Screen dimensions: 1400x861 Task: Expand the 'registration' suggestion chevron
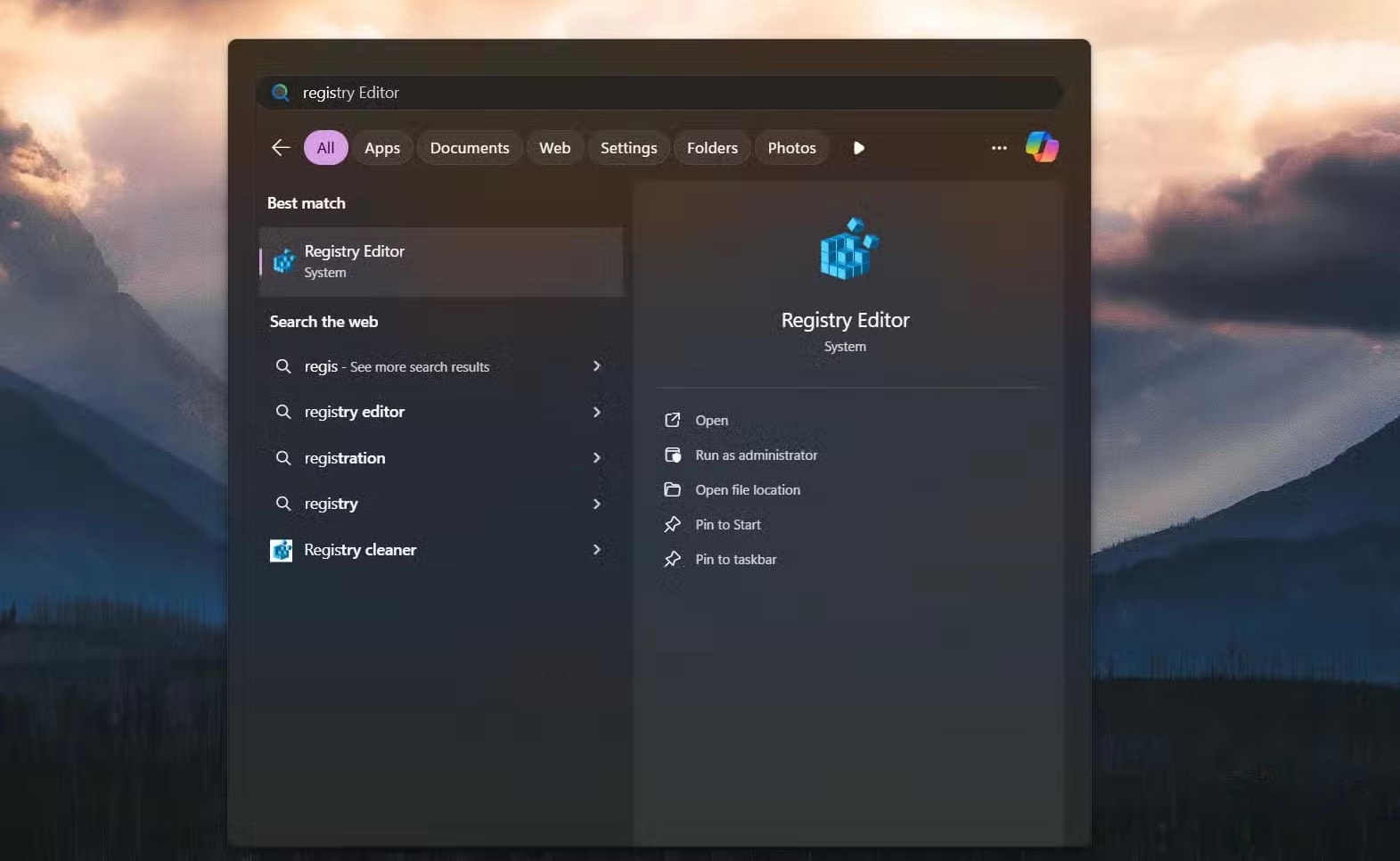point(597,458)
